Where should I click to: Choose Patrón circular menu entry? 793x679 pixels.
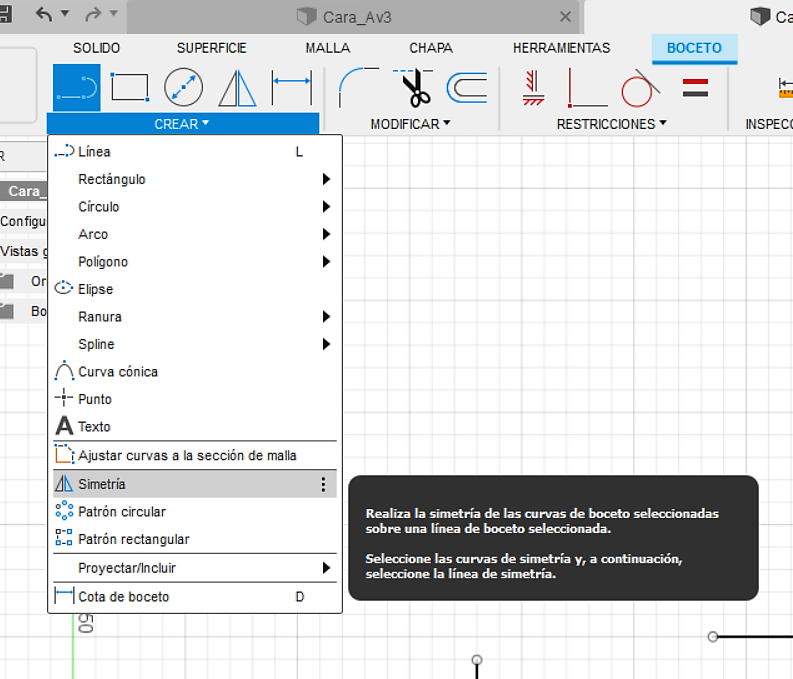(x=195, y=512)
